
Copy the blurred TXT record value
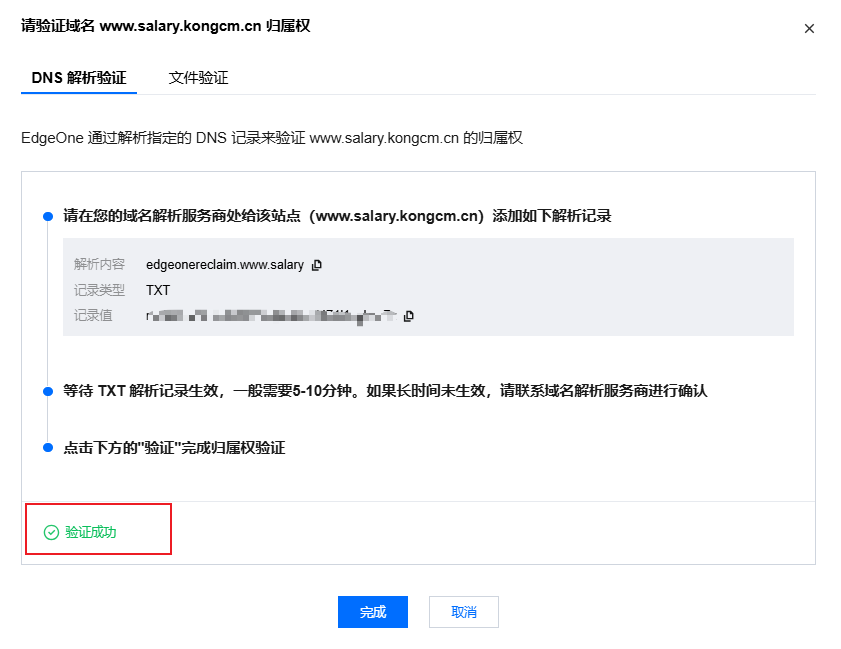[x=408, y=316]
